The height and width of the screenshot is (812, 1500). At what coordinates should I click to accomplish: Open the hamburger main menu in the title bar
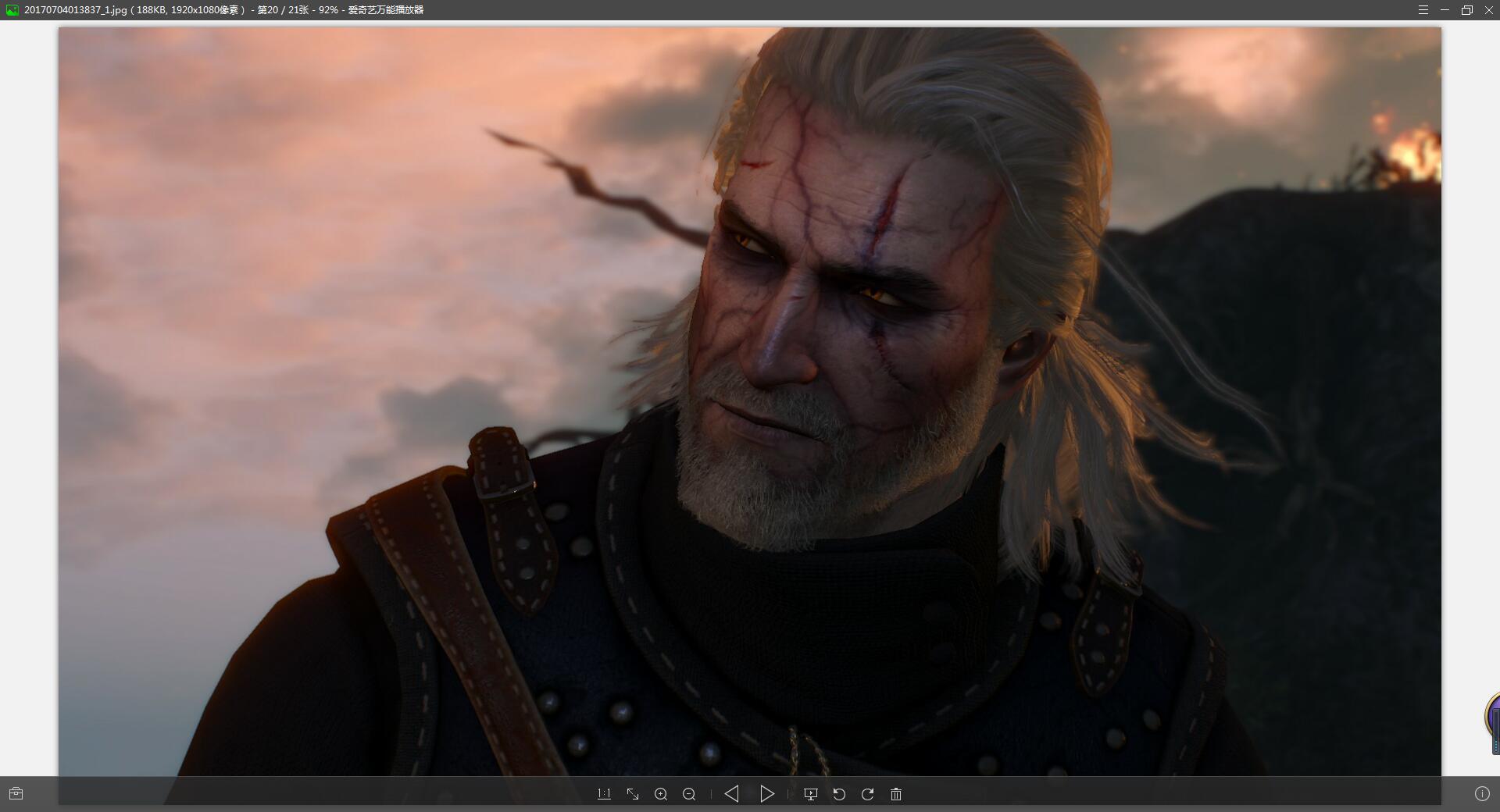1423,10
